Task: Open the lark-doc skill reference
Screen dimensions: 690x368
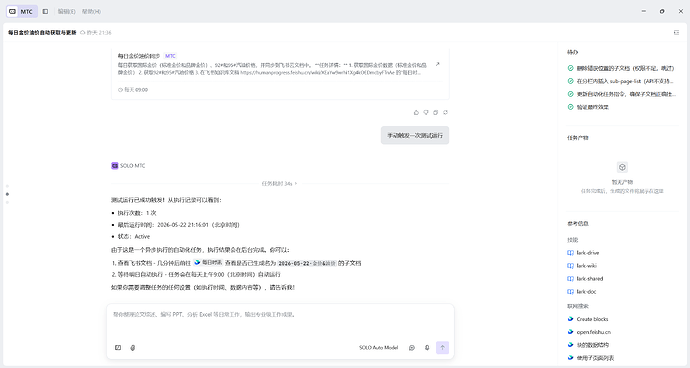Action: point(586,291)
